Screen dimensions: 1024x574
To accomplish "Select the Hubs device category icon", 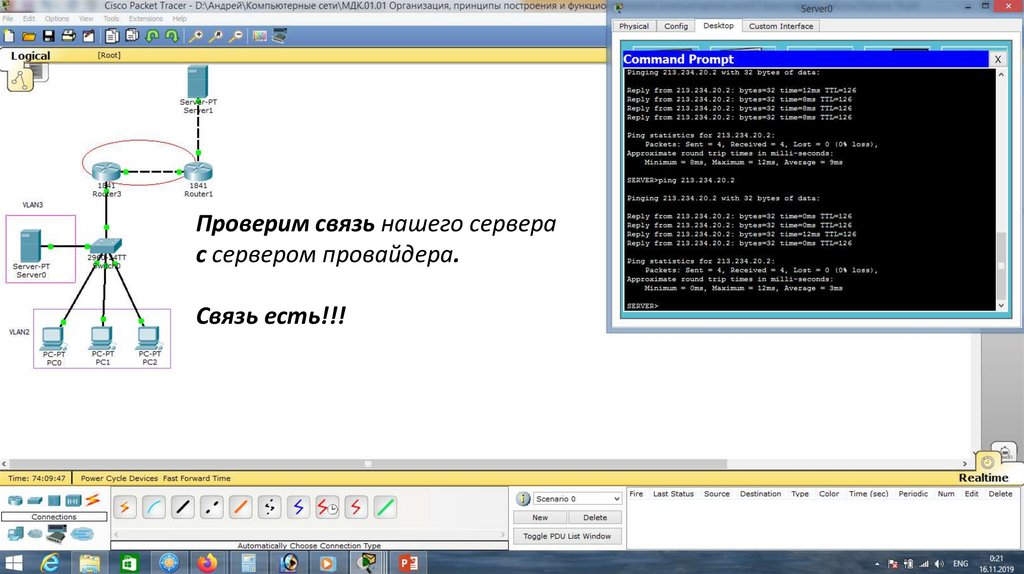I will pyautogui.click(x=54, y=501).
